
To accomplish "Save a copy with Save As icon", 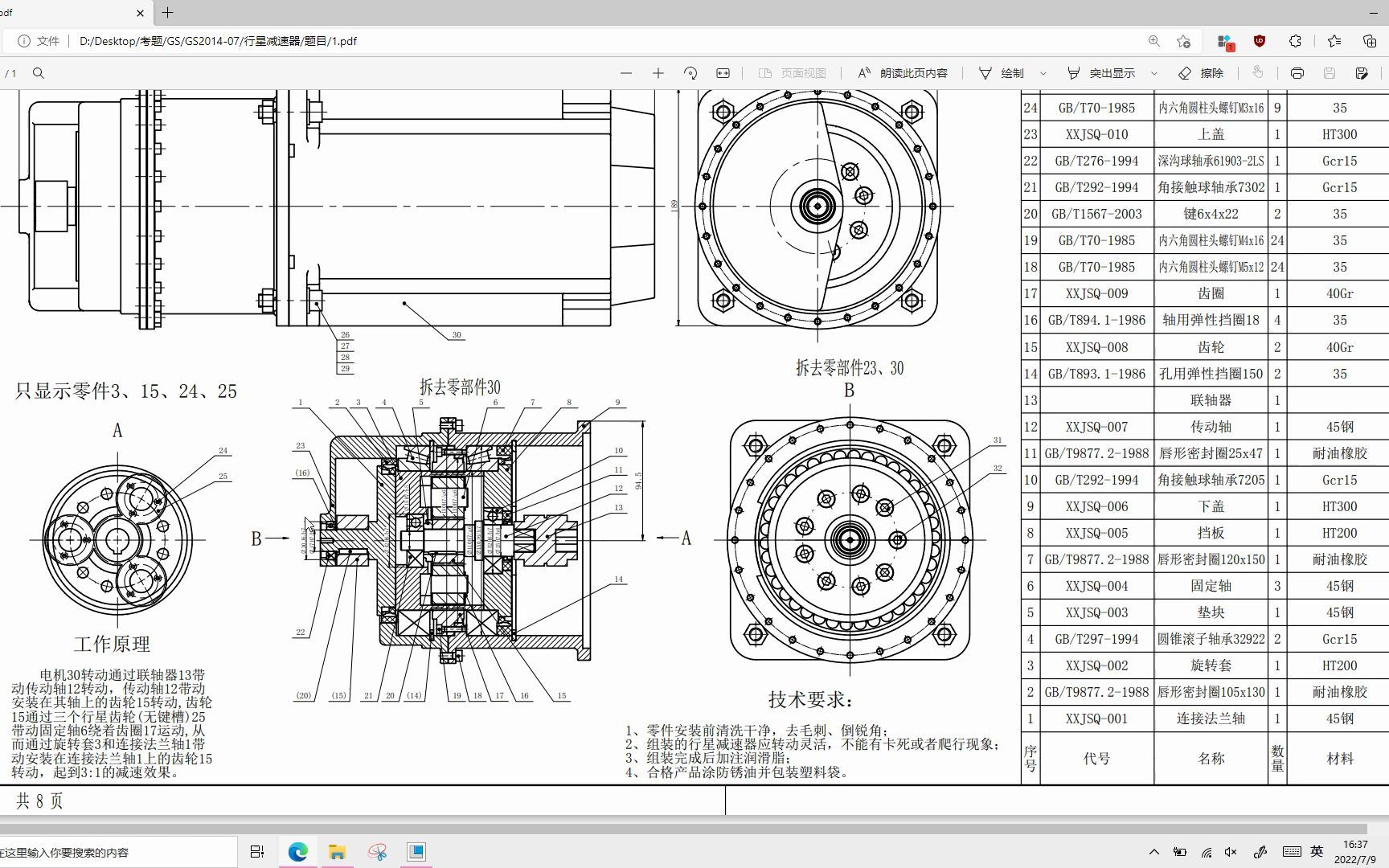I will pyautogui.click(x=1362, y=73).
